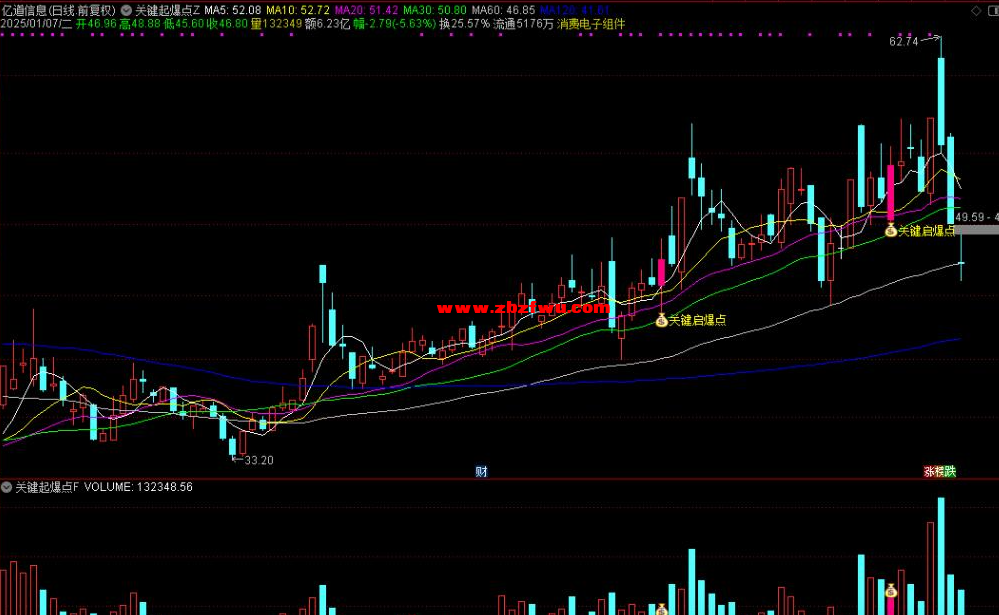Click the date 2025/01/07/二
Screen dimensions: 999x615
pyautogui.click(x=37, y=24)
